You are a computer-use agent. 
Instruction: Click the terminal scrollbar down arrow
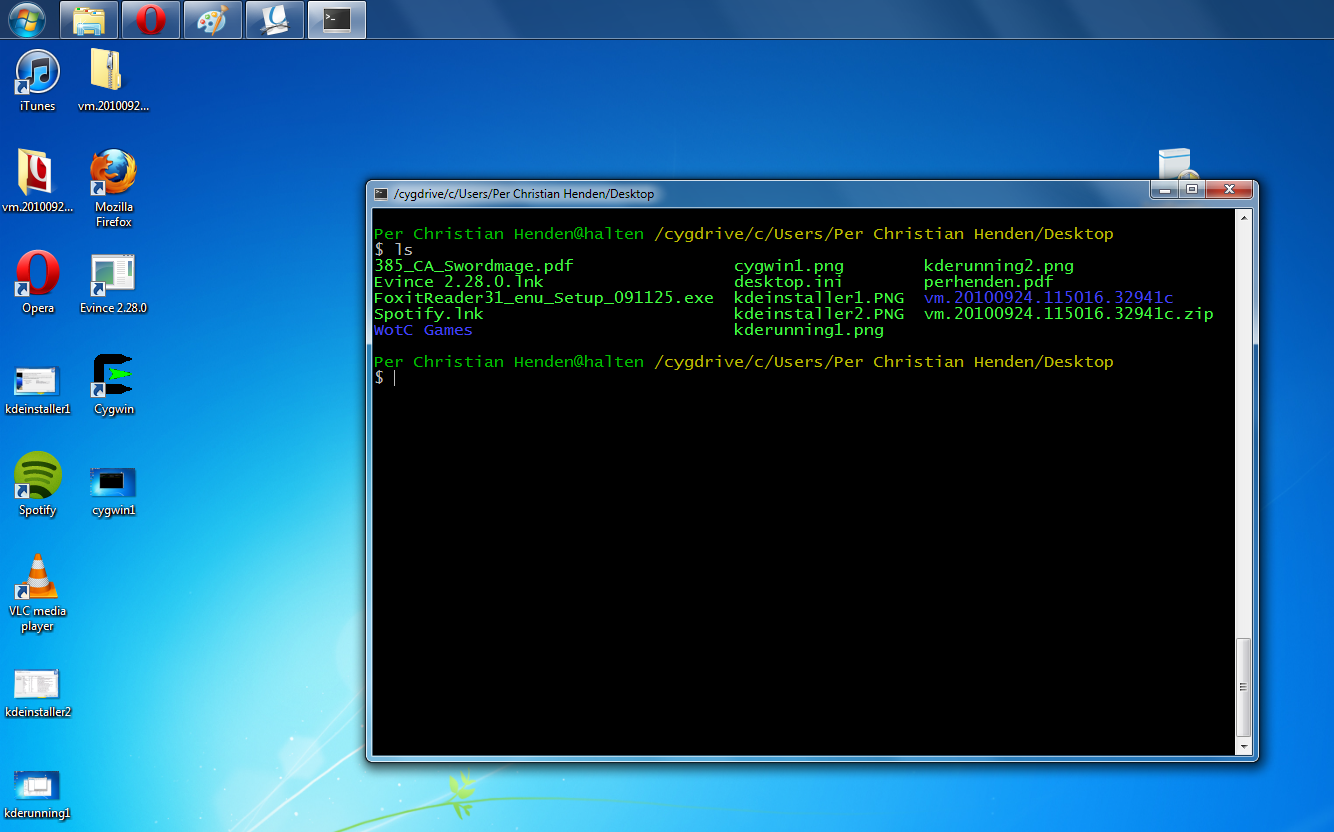(1245, 747)
